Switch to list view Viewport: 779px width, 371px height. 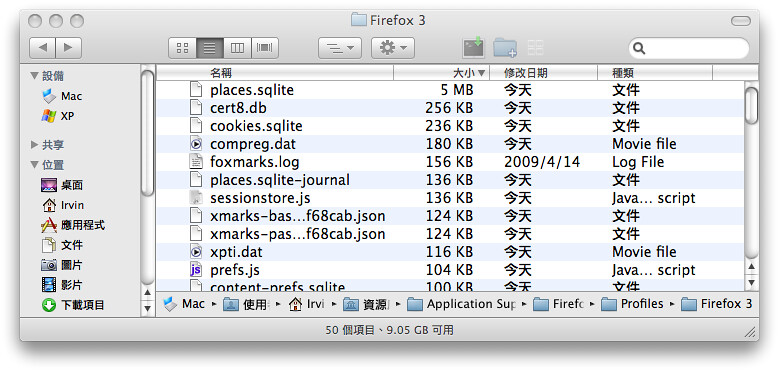click(x=210, y=48)
